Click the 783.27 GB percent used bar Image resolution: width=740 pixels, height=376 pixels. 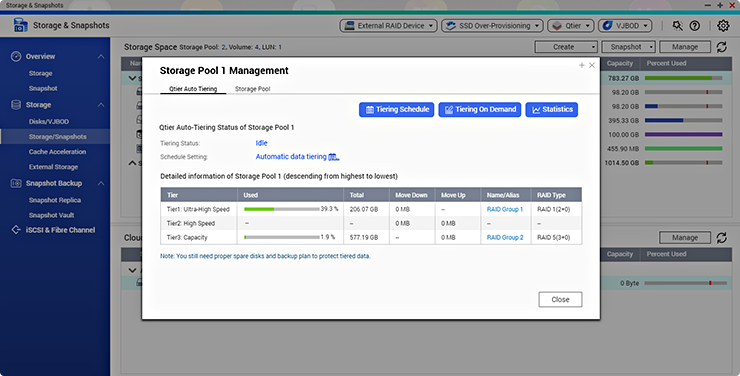(683, 78)
